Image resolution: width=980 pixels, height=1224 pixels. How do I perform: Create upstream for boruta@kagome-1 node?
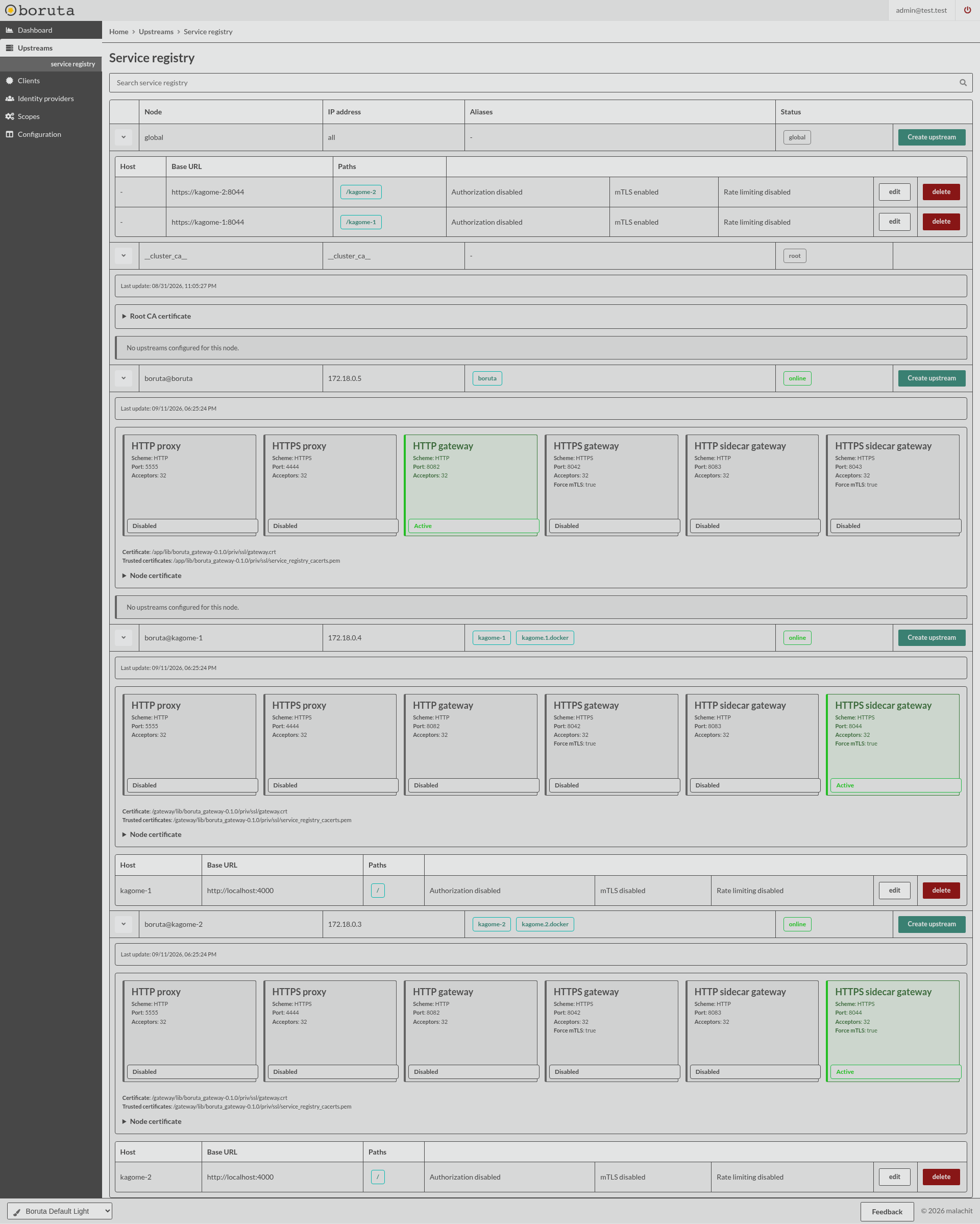(931, 638)
